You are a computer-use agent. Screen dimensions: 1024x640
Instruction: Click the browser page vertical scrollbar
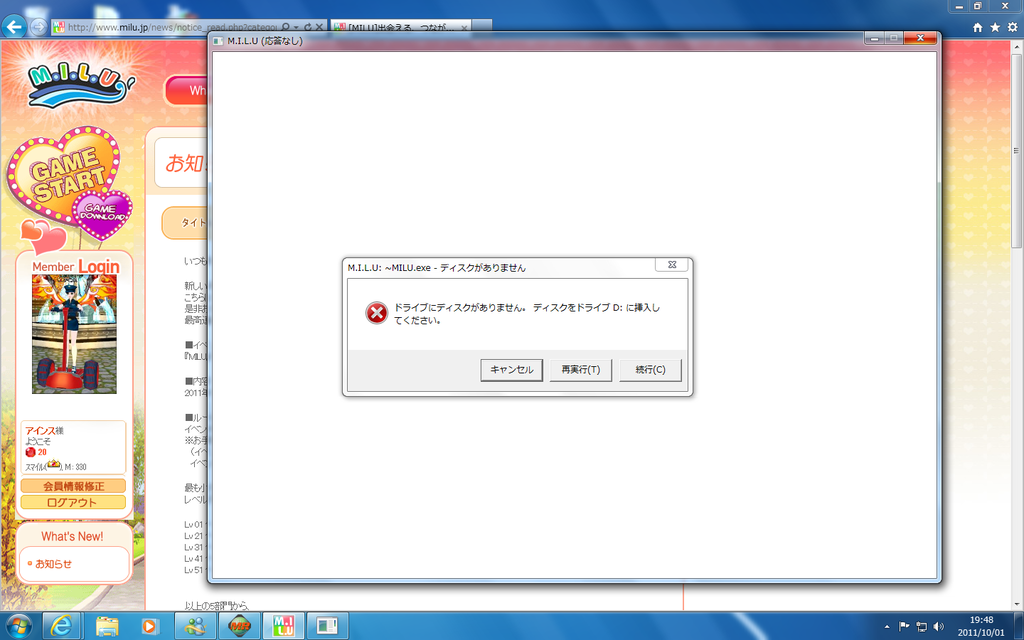(1017, 150)
